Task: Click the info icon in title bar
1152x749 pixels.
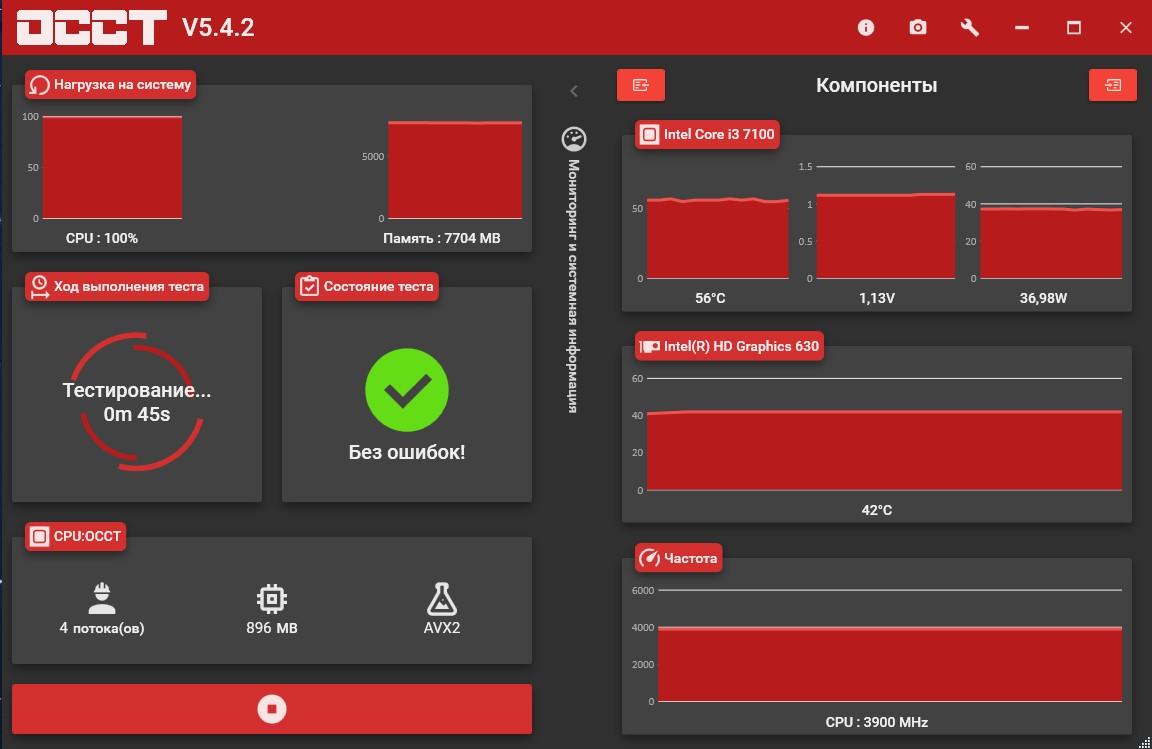Action: pyautogui.click(x=866, y=28)
